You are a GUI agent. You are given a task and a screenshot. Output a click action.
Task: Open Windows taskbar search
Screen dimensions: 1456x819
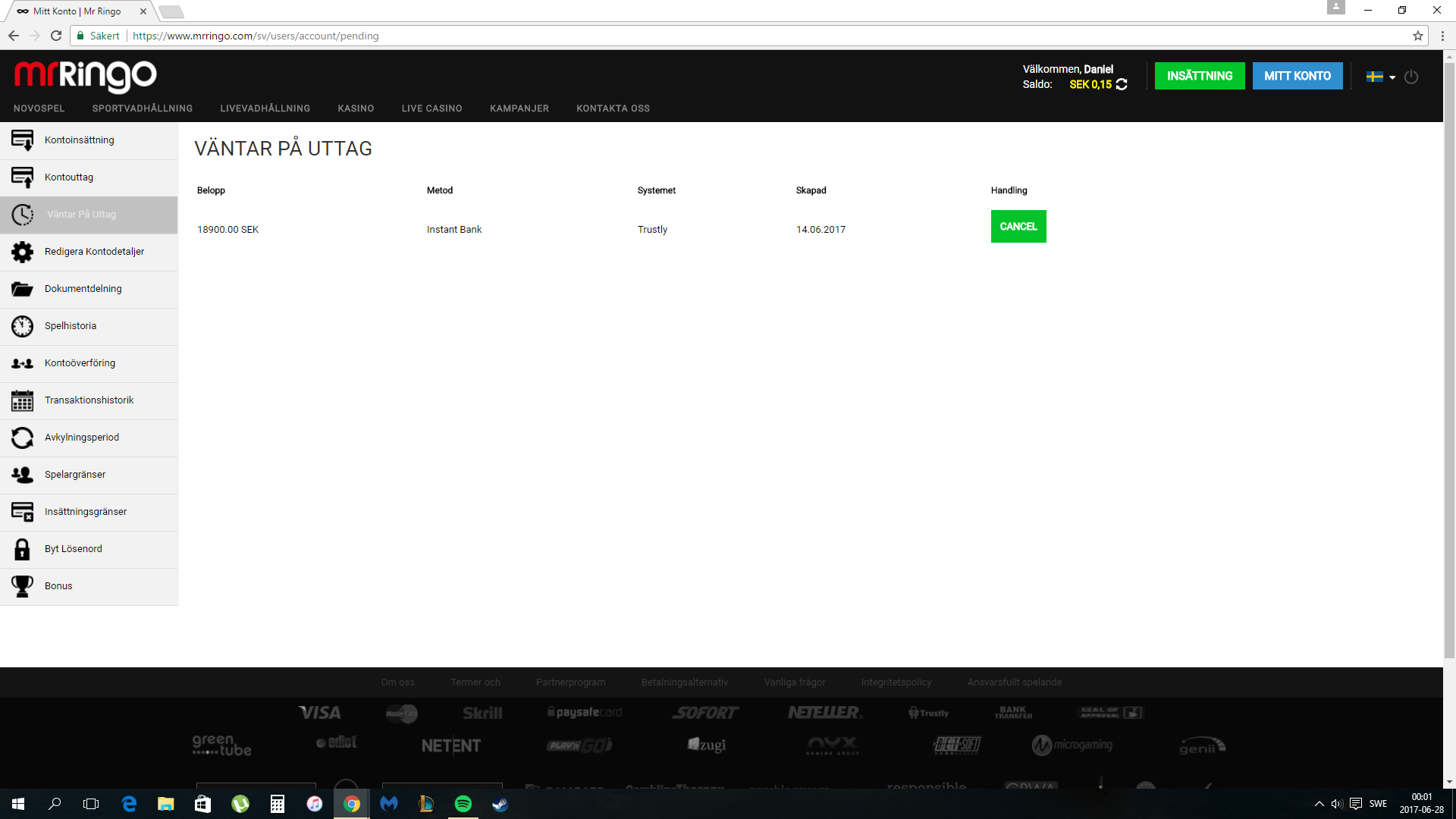pos(55,804)
